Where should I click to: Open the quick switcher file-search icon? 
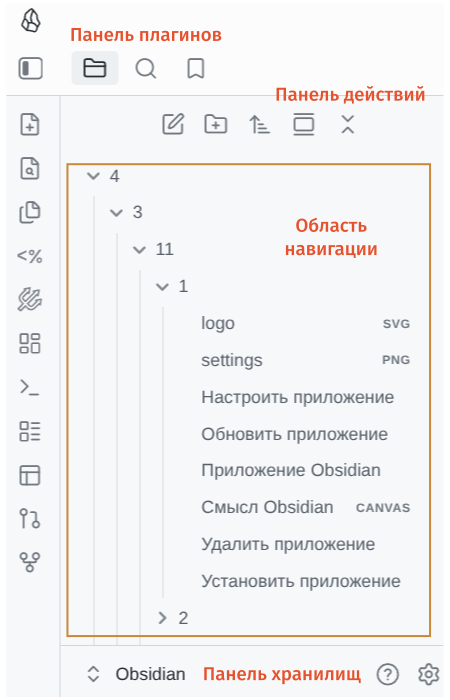click(x=30, y=168)
